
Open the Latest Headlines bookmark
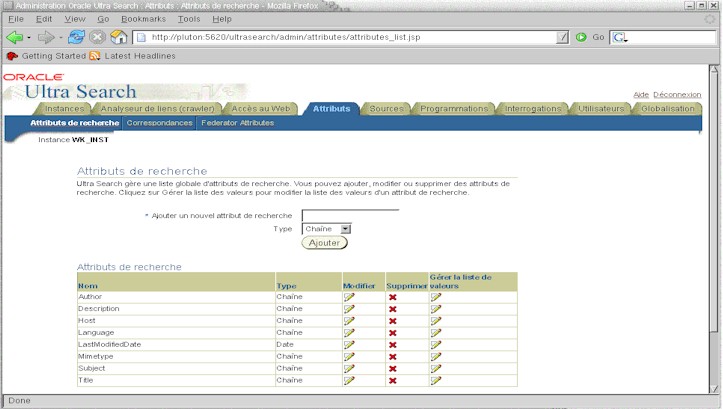click(133, 56)
